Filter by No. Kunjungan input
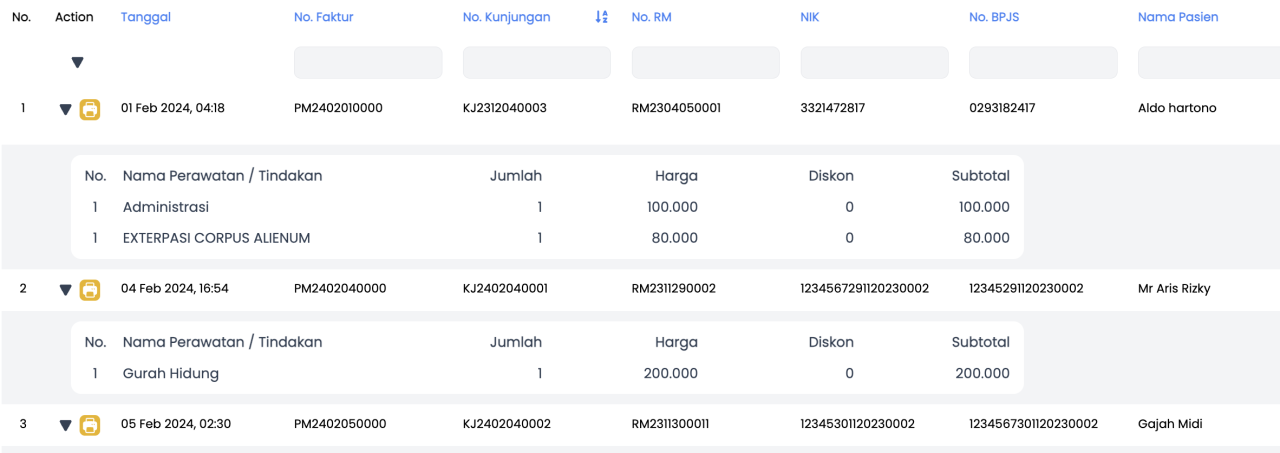Image resolution: width=1280 pixels, height=453 pixels. [x=537, y=62]
